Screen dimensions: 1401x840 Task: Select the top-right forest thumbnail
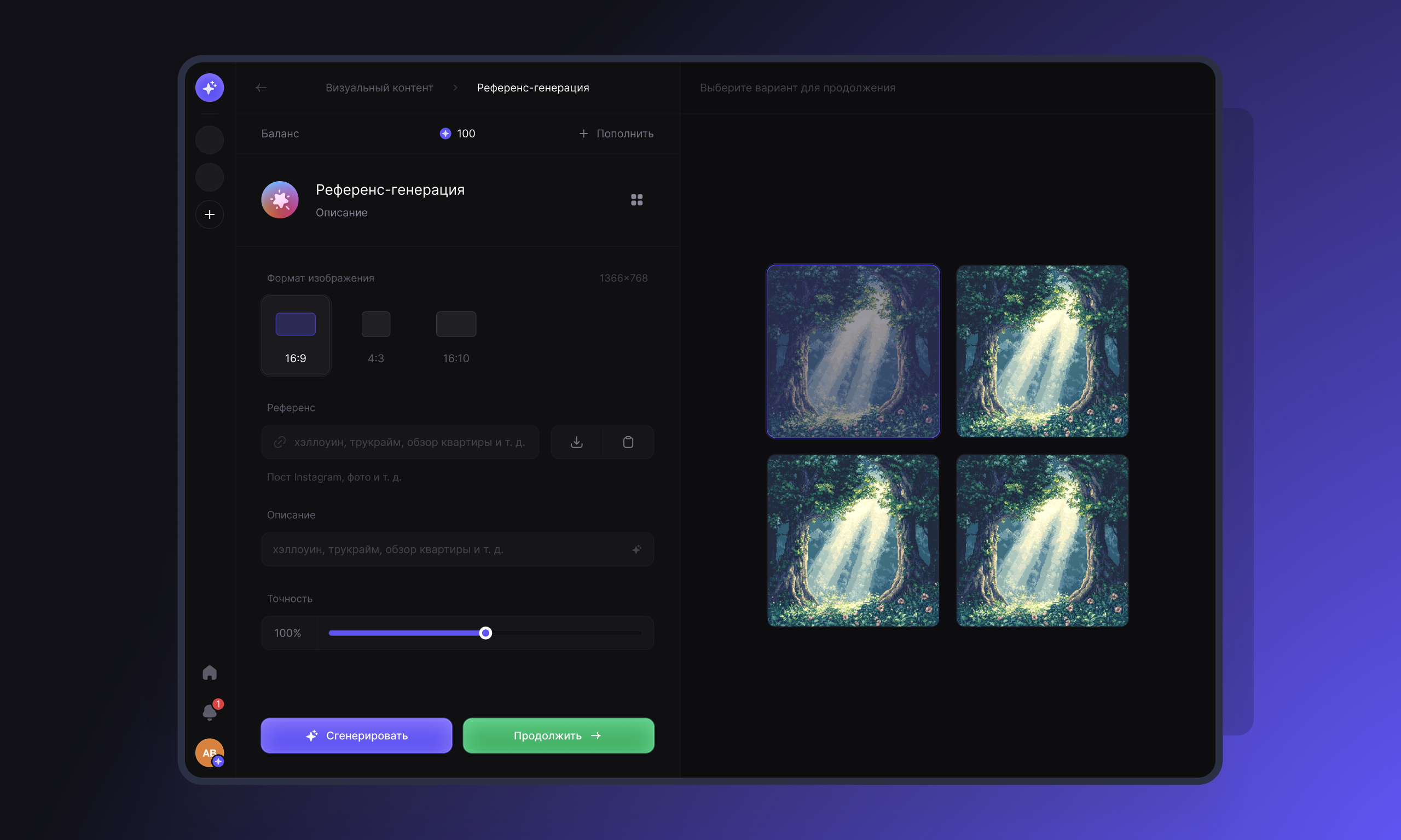pos(1042,351)
